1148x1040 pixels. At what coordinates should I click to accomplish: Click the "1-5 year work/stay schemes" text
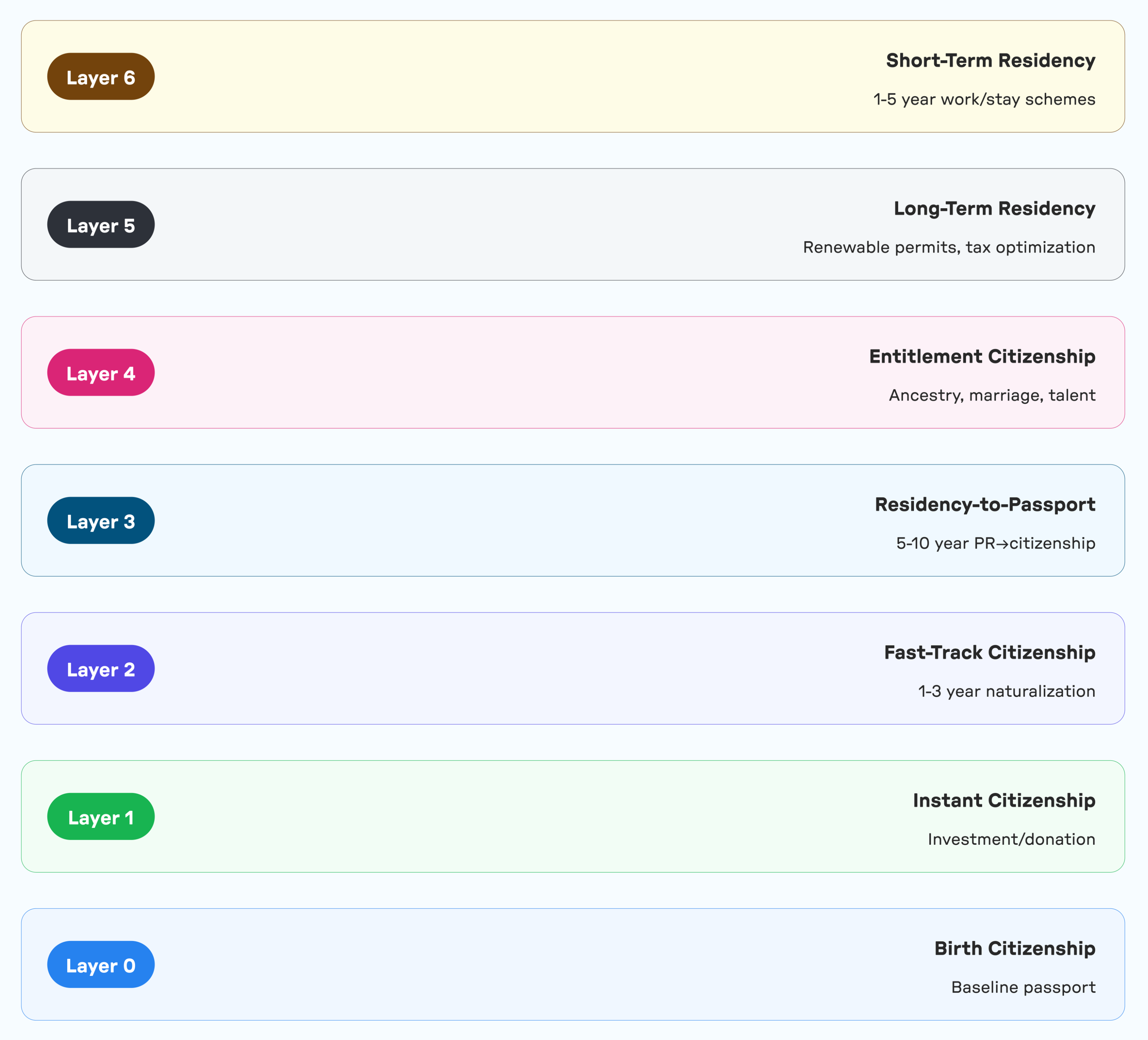pyautogui.click(x=984, y=100)
